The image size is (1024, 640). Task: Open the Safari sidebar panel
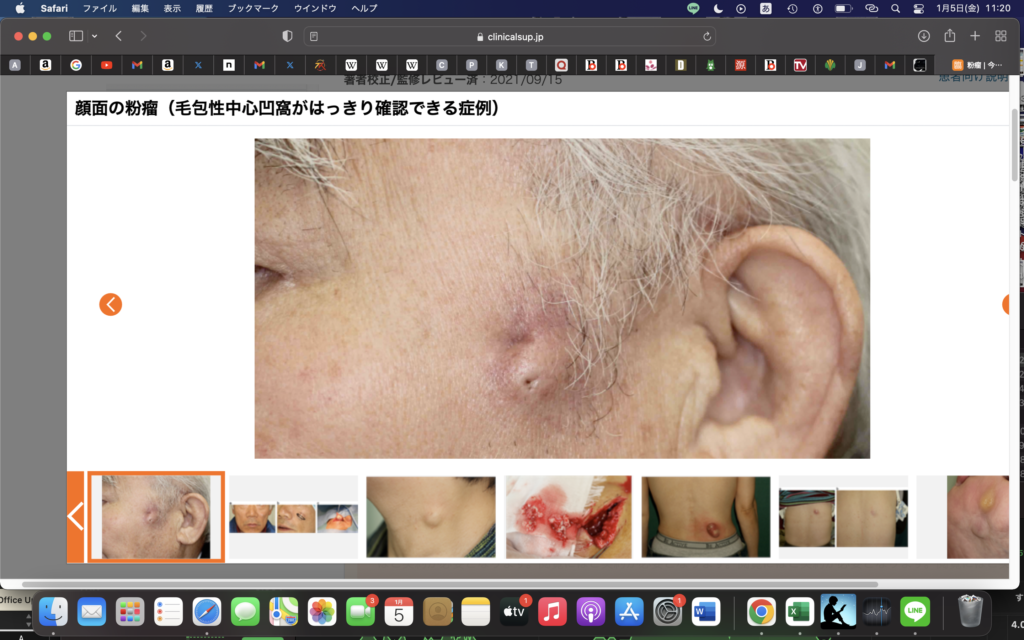[74, 36]
